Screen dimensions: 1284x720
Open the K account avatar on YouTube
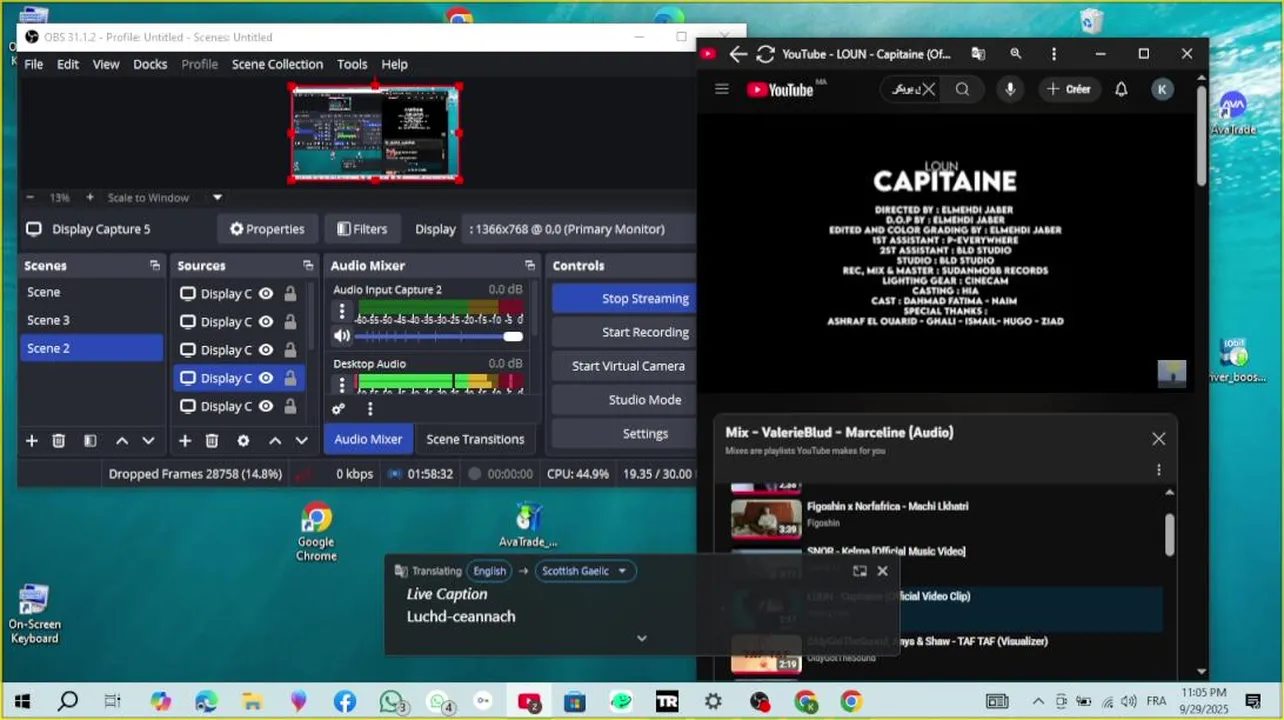(1162, 89)
